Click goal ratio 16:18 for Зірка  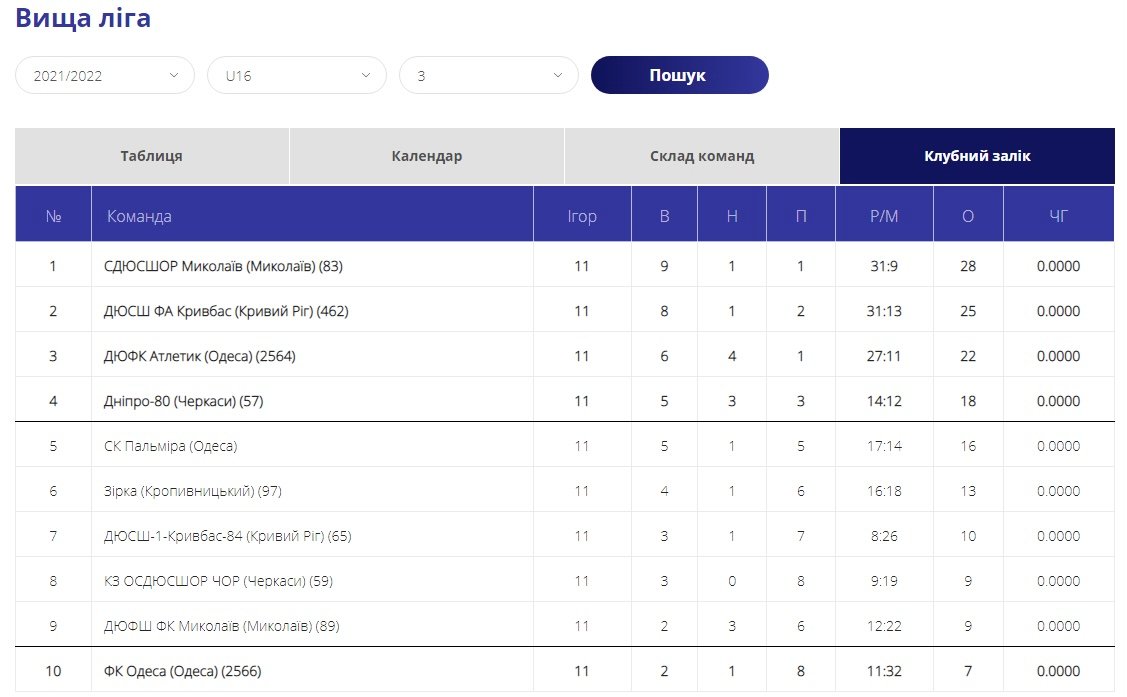click(884, 491)
